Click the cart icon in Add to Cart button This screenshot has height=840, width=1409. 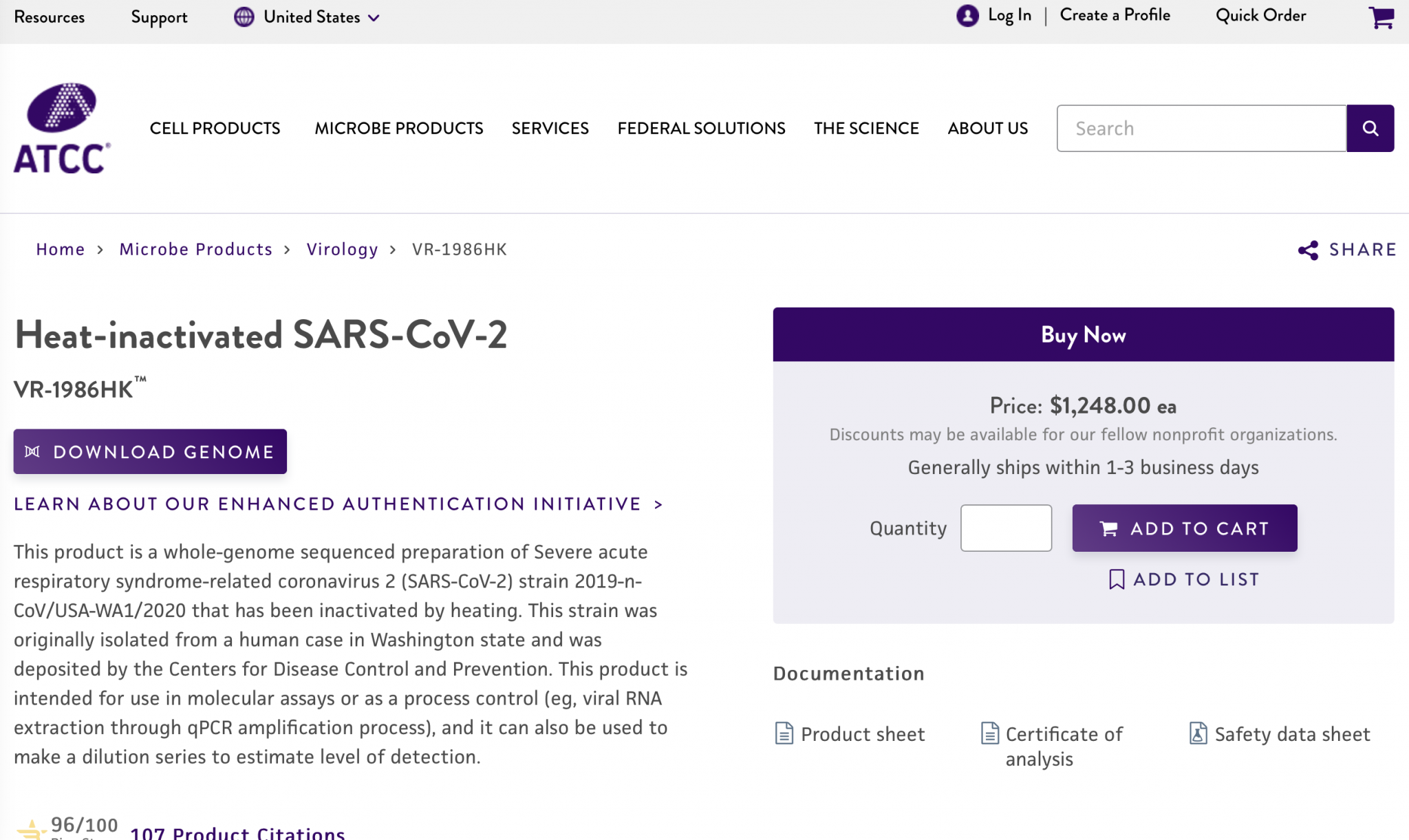(1108, 528)
